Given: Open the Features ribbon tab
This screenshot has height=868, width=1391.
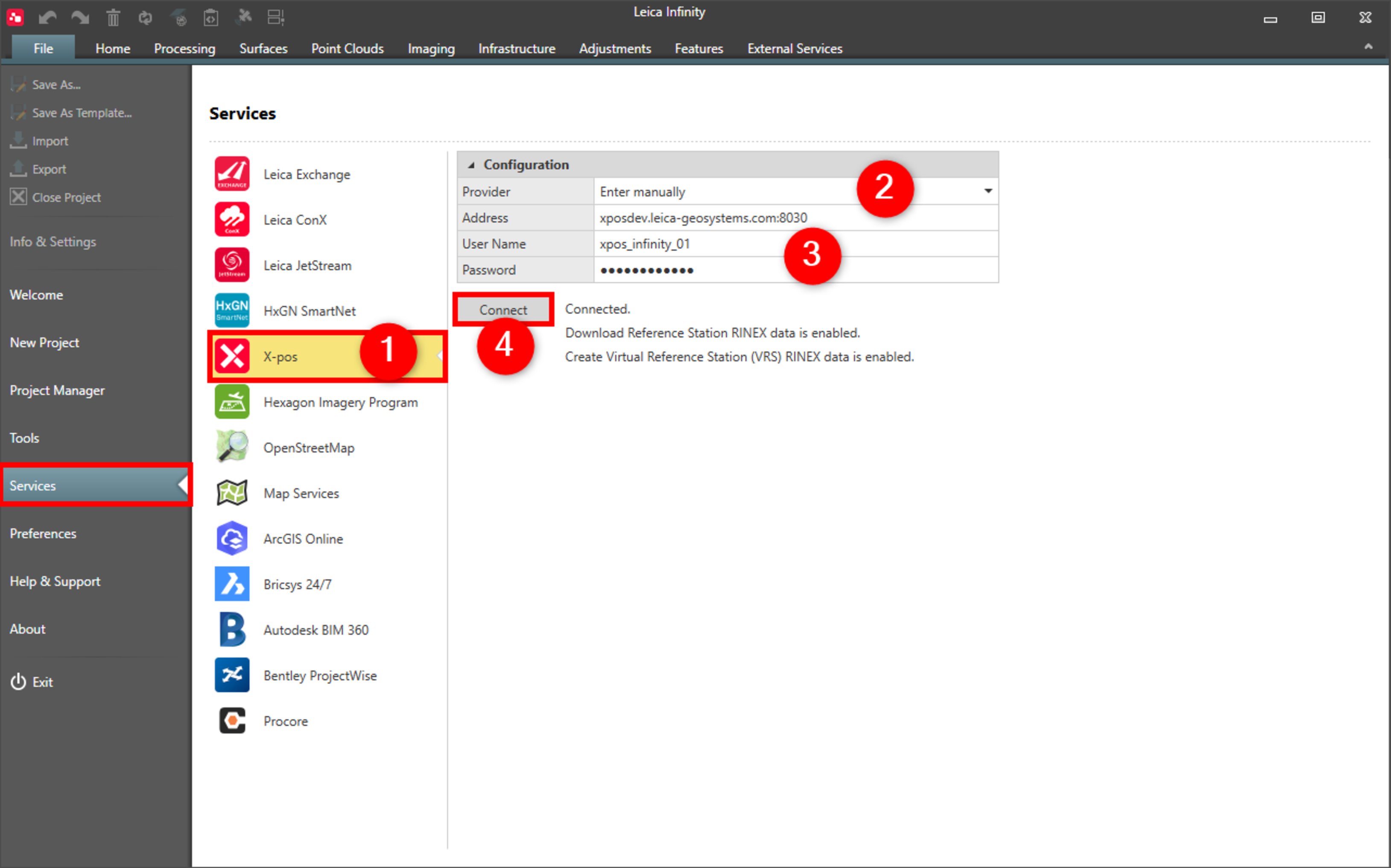Looking at the screenshot, I should pyautogui.click(x=698, y=48).
